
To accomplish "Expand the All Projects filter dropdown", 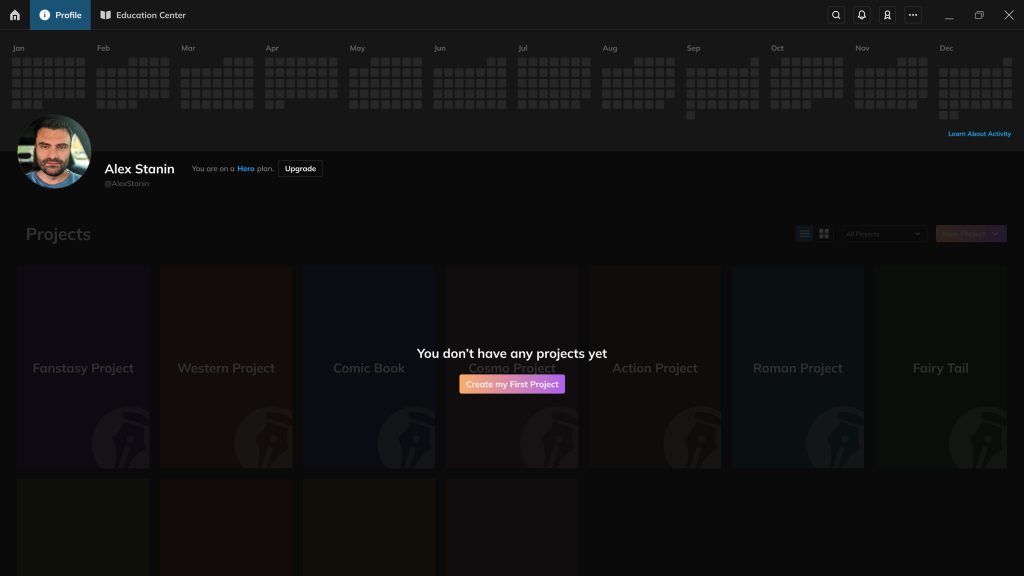I will coord(883,234).
